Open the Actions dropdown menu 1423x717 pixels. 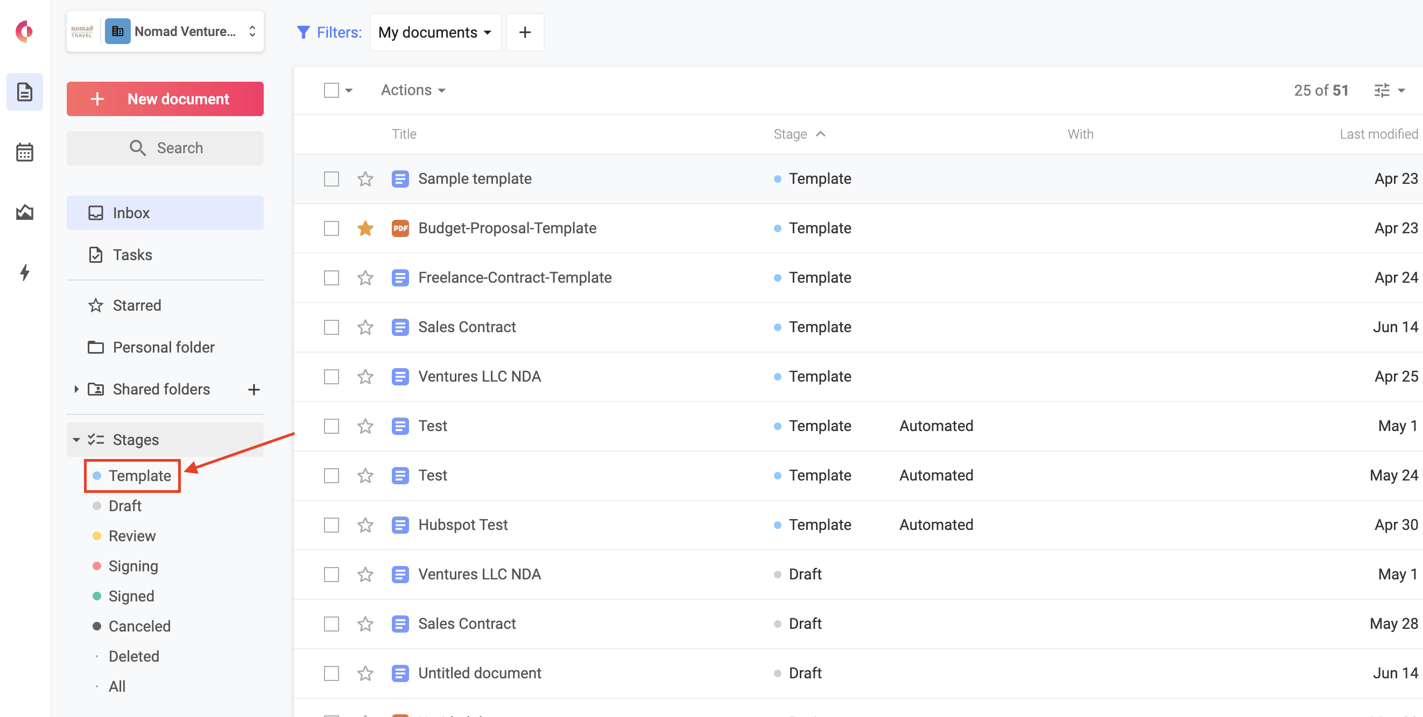click(x=413, y=90)
